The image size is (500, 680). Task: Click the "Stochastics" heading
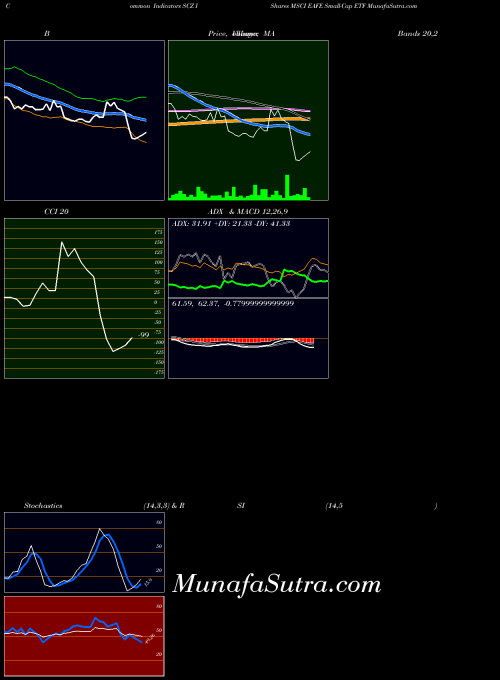(x=43, y=506)
